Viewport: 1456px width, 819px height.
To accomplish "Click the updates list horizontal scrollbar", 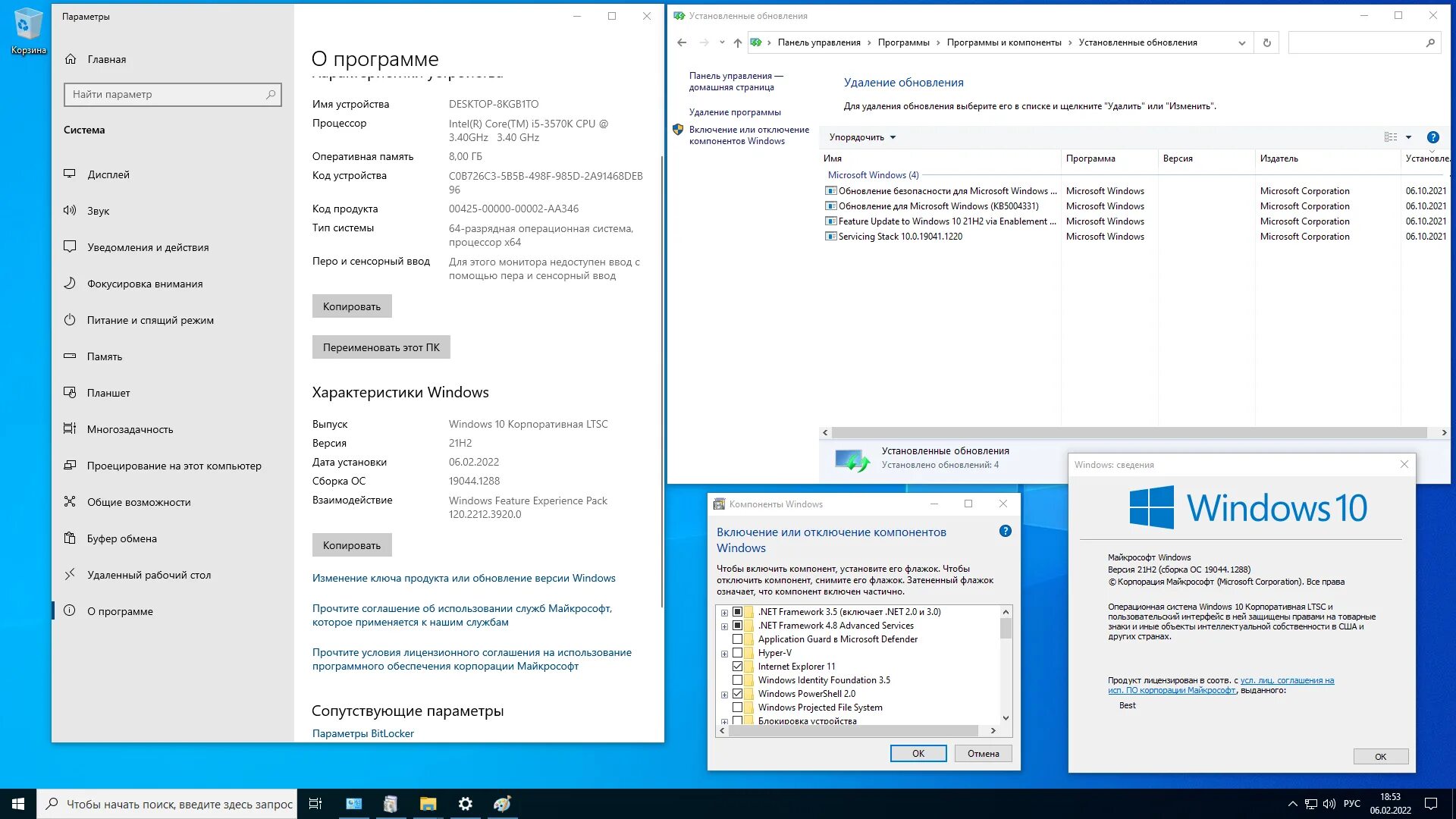I will pos(1128,433).
